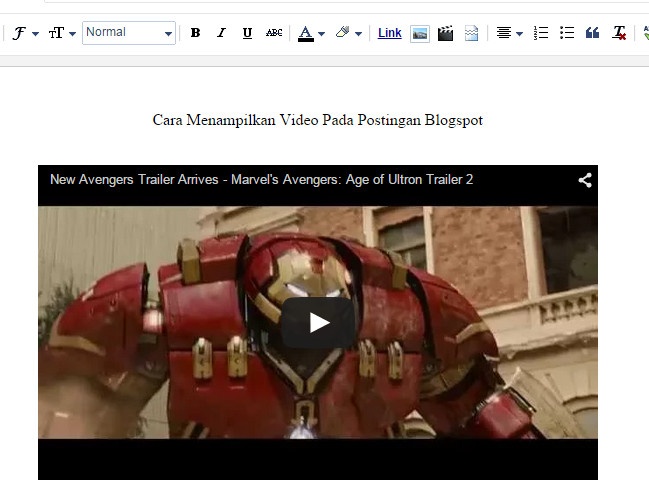Expand the alignment dropdown arrow
Viewport: 649px width, 503px height.
pyautogui.click(x=519, y=34)
